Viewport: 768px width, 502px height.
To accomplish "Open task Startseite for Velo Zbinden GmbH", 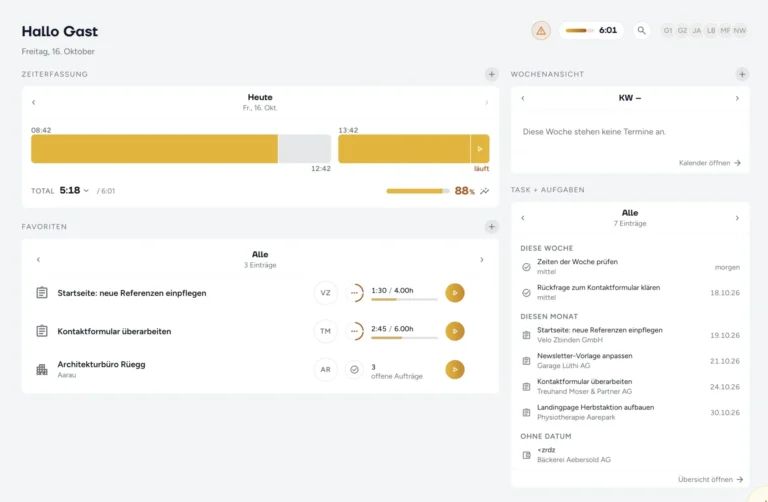I will (630, 335).
